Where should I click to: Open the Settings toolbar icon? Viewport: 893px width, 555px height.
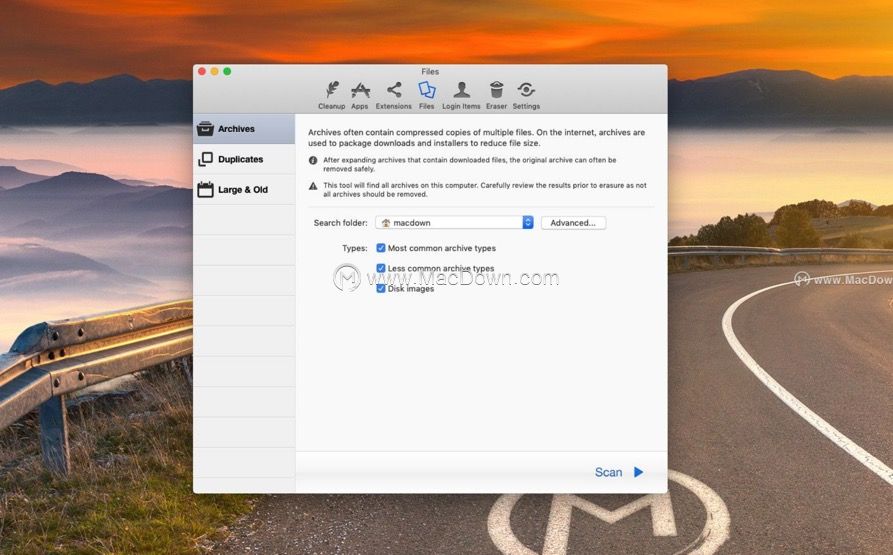526,95
